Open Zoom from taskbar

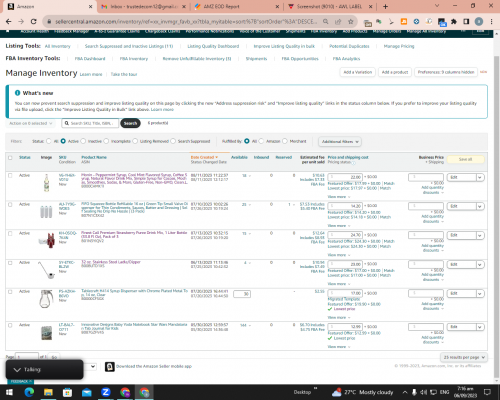coord(106,392)
